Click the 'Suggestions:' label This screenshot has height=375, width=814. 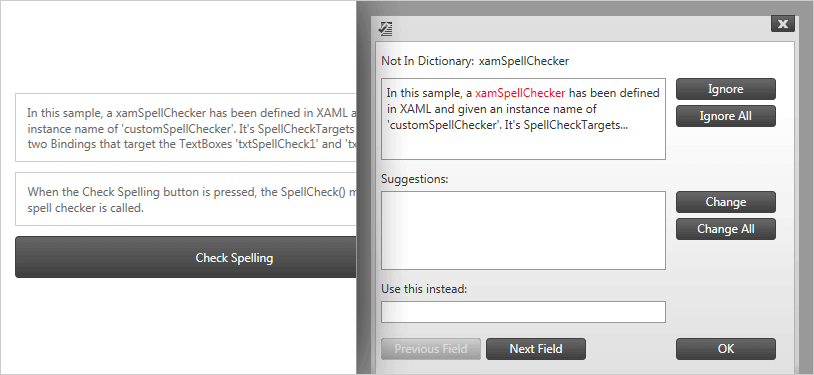pos(415,180)
